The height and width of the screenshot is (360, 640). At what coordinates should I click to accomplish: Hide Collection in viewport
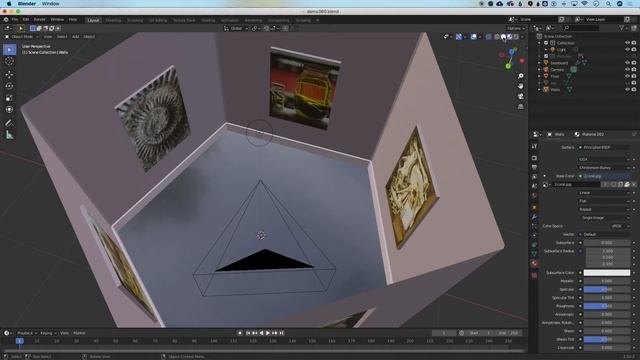coord(627,43)
